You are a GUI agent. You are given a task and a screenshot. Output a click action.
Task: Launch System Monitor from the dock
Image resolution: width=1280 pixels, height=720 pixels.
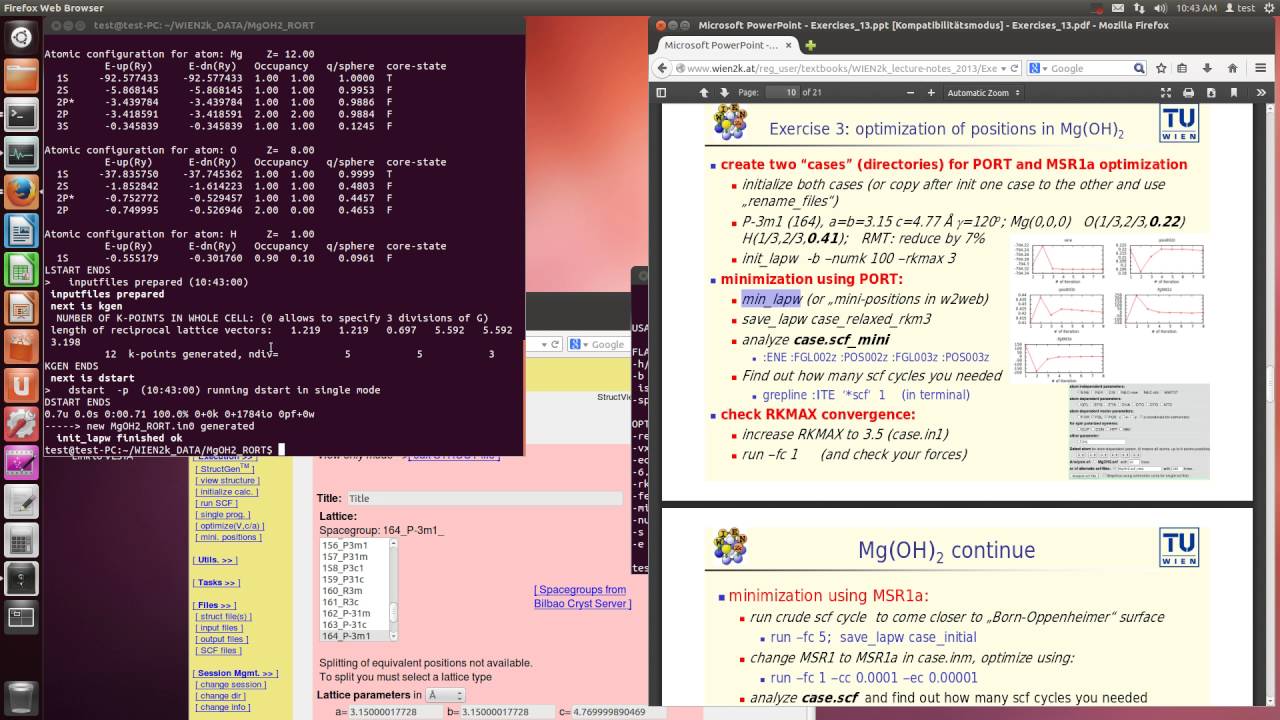pyautogui.click(x=21, y=154)
